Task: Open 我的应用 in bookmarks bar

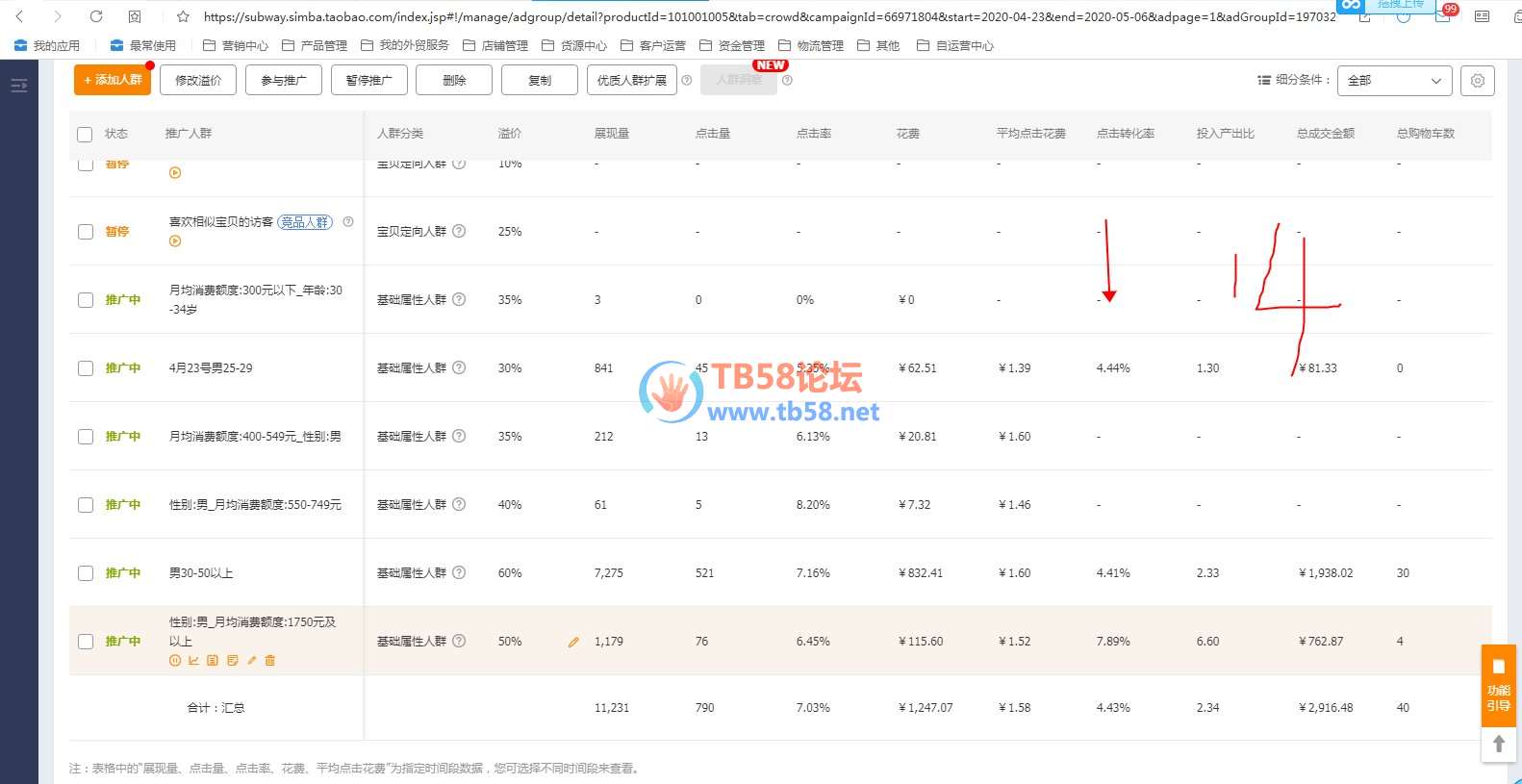Action: [47, 45]
